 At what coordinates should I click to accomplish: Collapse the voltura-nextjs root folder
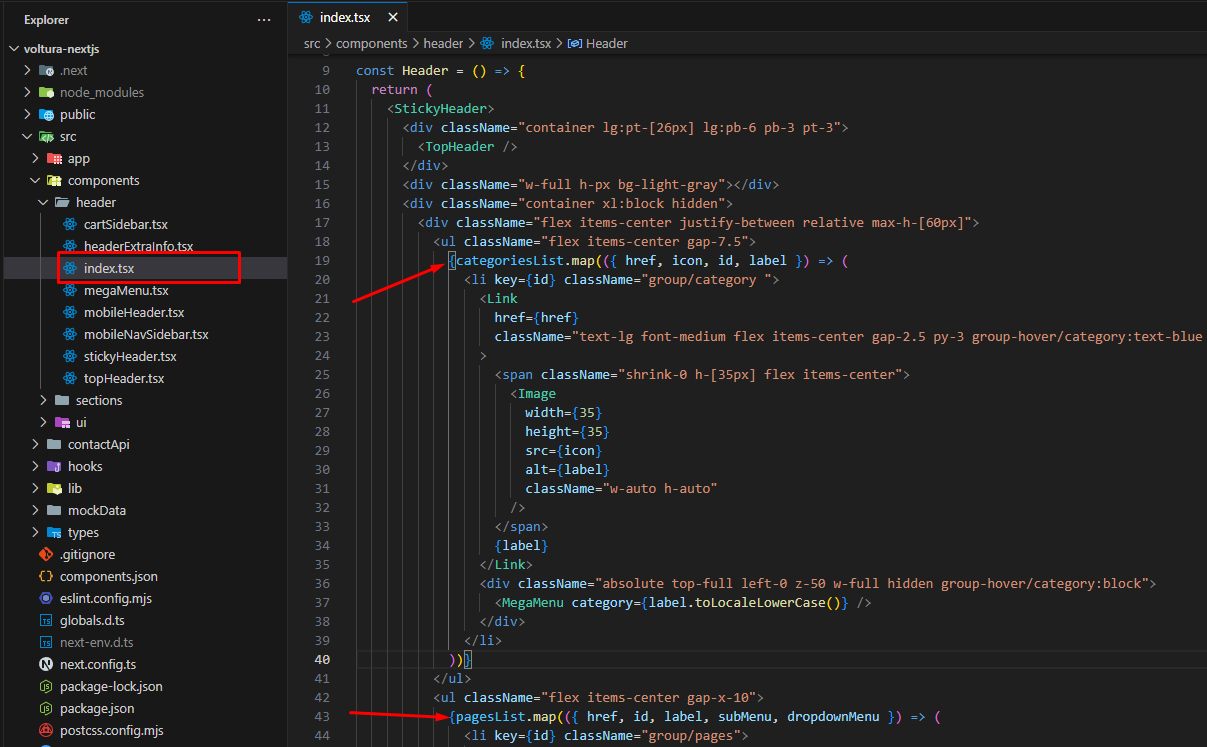click(13, 48)
